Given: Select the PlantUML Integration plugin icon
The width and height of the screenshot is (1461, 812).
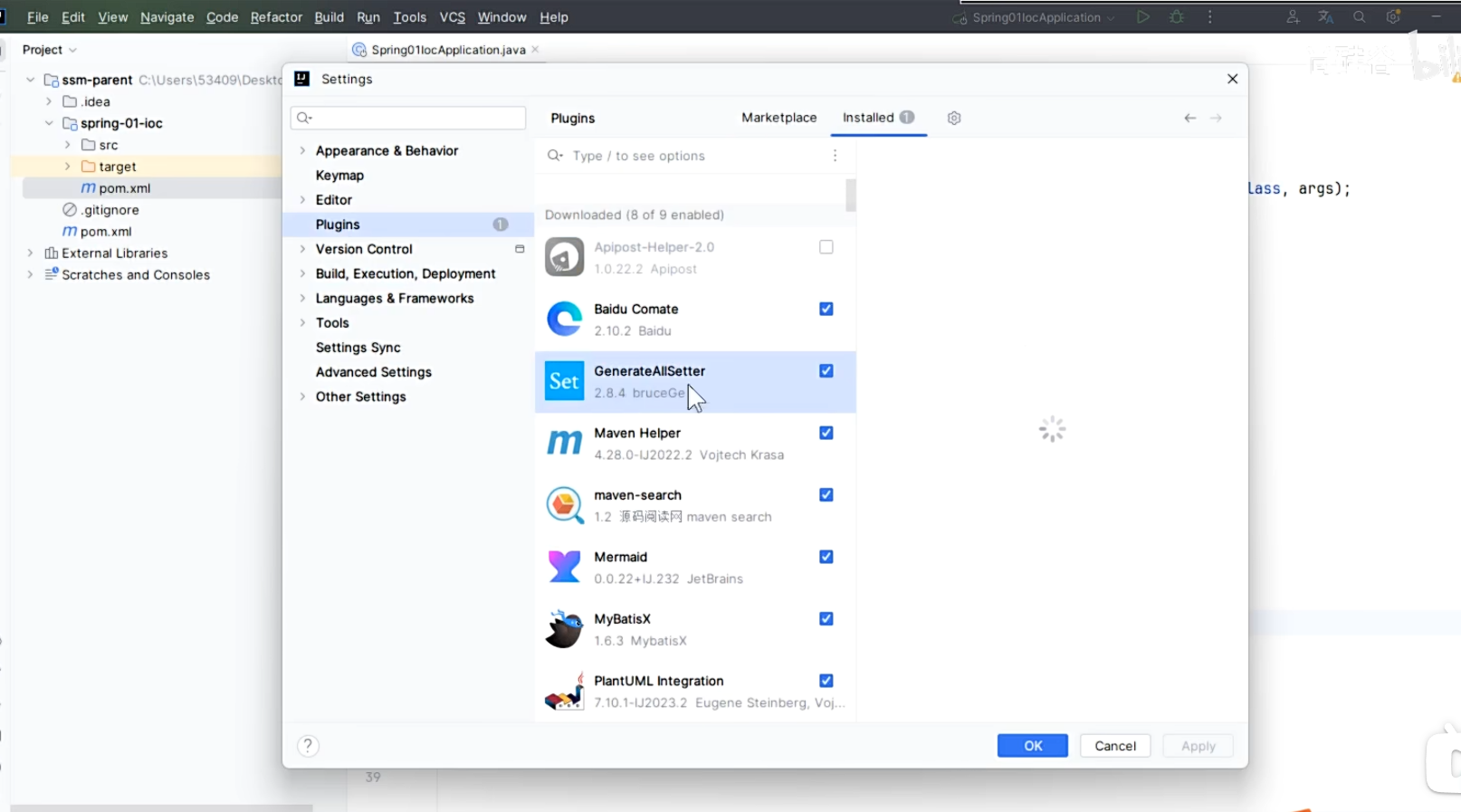Looking at the screenshot, I should 564,692.
